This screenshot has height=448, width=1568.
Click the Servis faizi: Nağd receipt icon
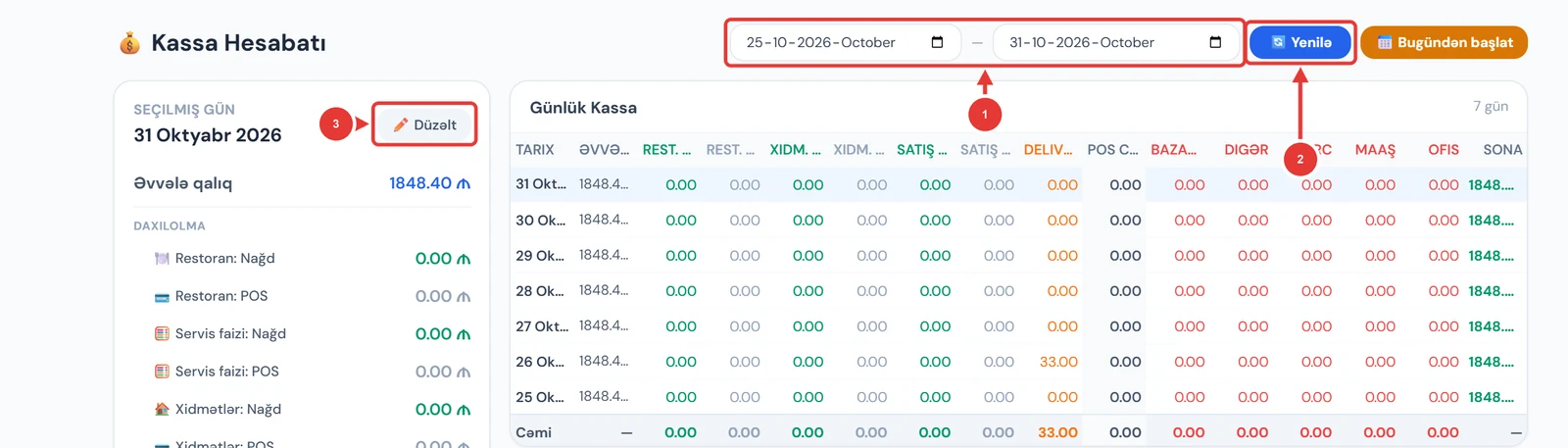tap(162, 334)
